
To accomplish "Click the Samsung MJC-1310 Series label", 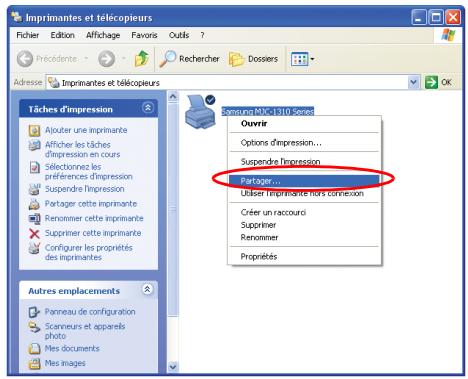I will [268, 111].
